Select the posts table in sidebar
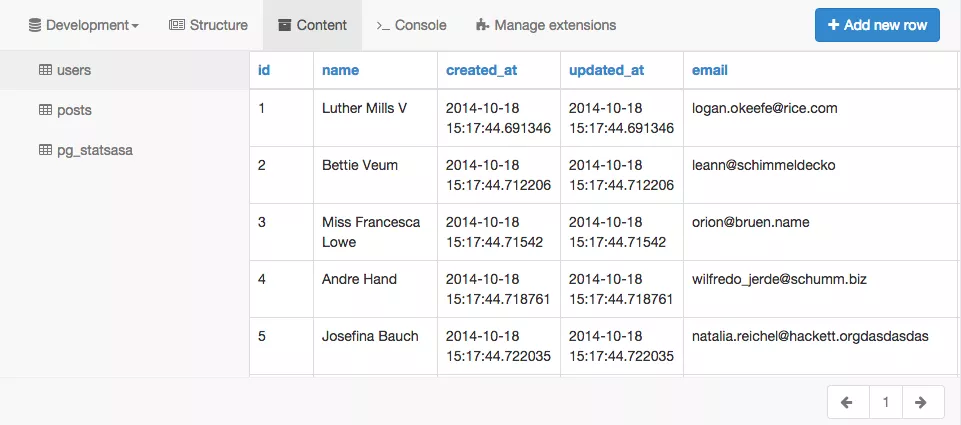This screenshot has height=425, width=961. [74, 110]
